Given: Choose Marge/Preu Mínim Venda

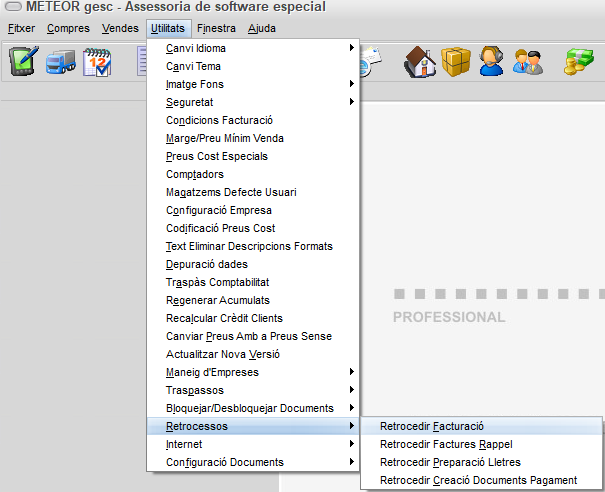Looking at the screenshot, I should 253,138.
